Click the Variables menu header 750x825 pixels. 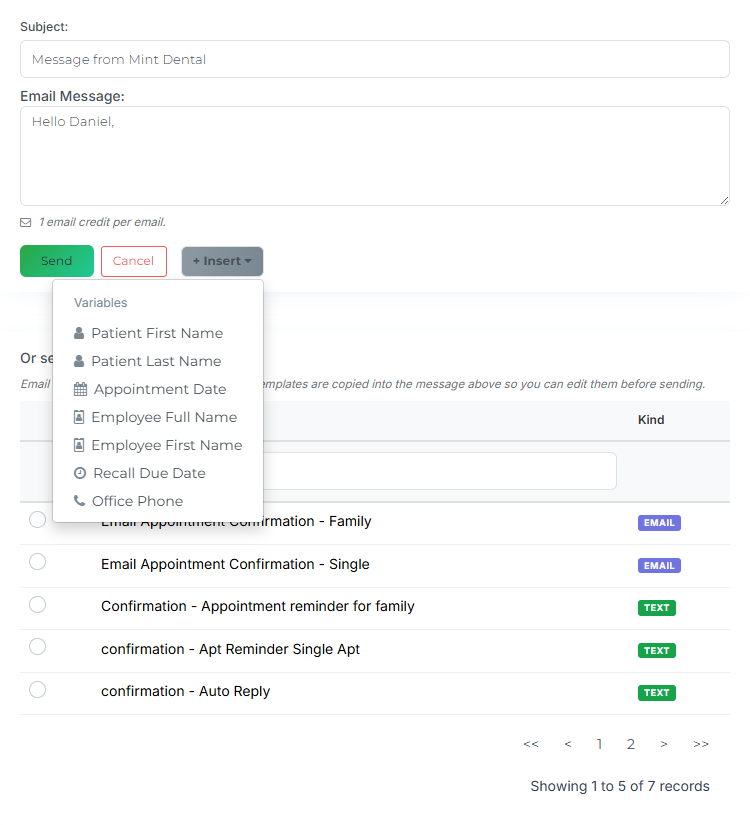point(101,303)
